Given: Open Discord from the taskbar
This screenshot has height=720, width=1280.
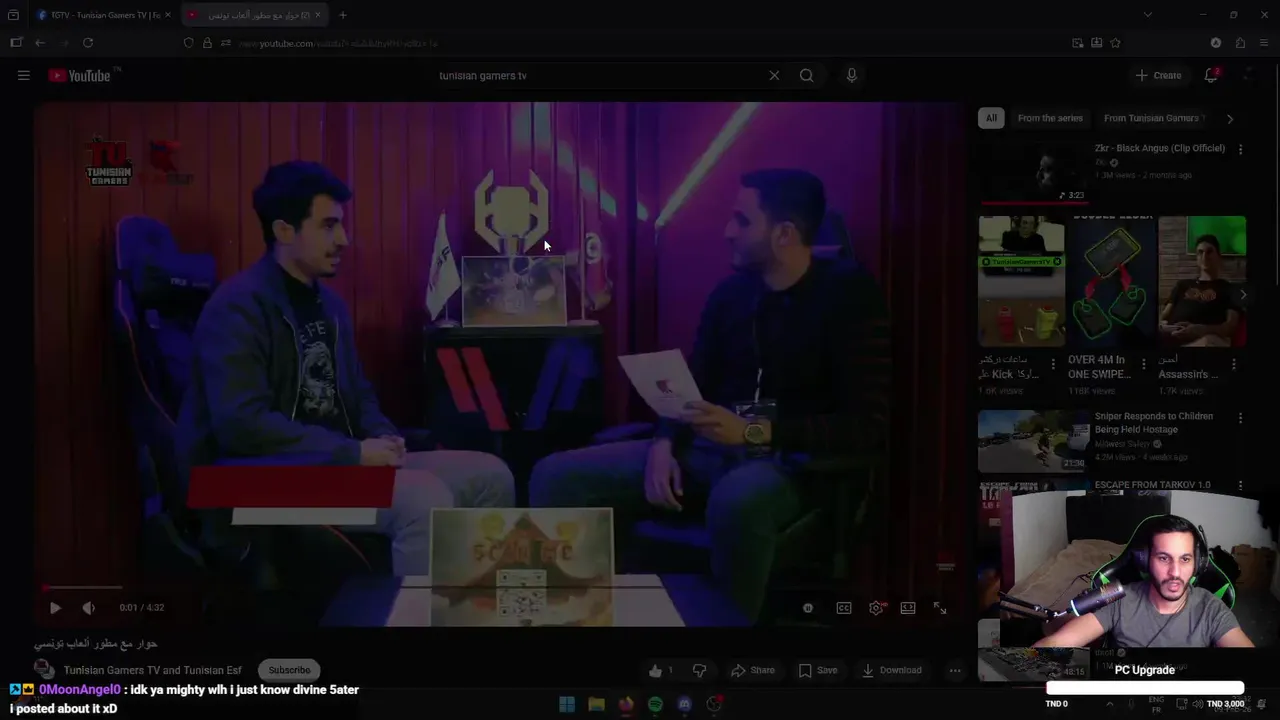Looking at the screenshot, I should point(684,704).
